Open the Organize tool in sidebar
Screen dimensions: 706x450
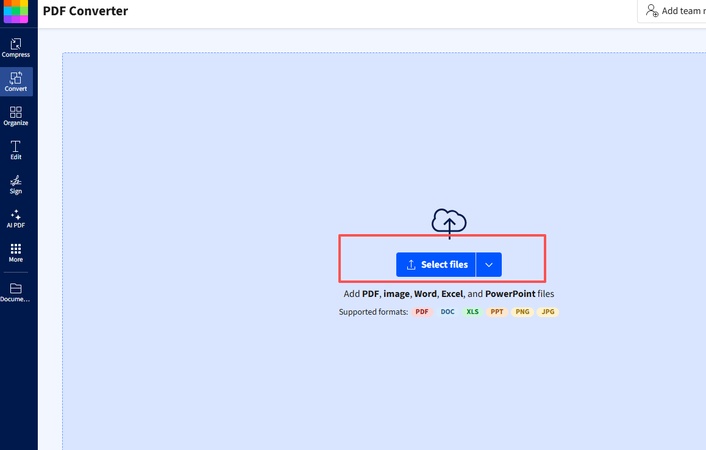16,116
